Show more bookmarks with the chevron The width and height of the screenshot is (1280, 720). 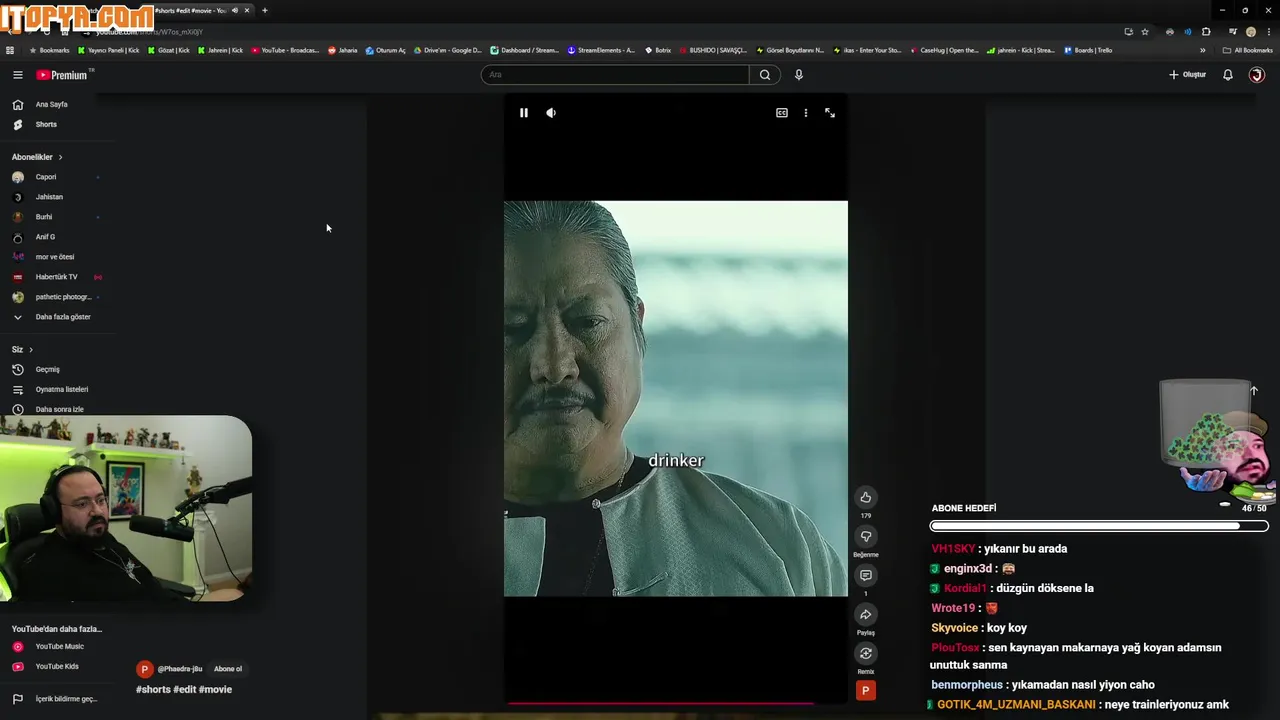tap(1203, 50)
